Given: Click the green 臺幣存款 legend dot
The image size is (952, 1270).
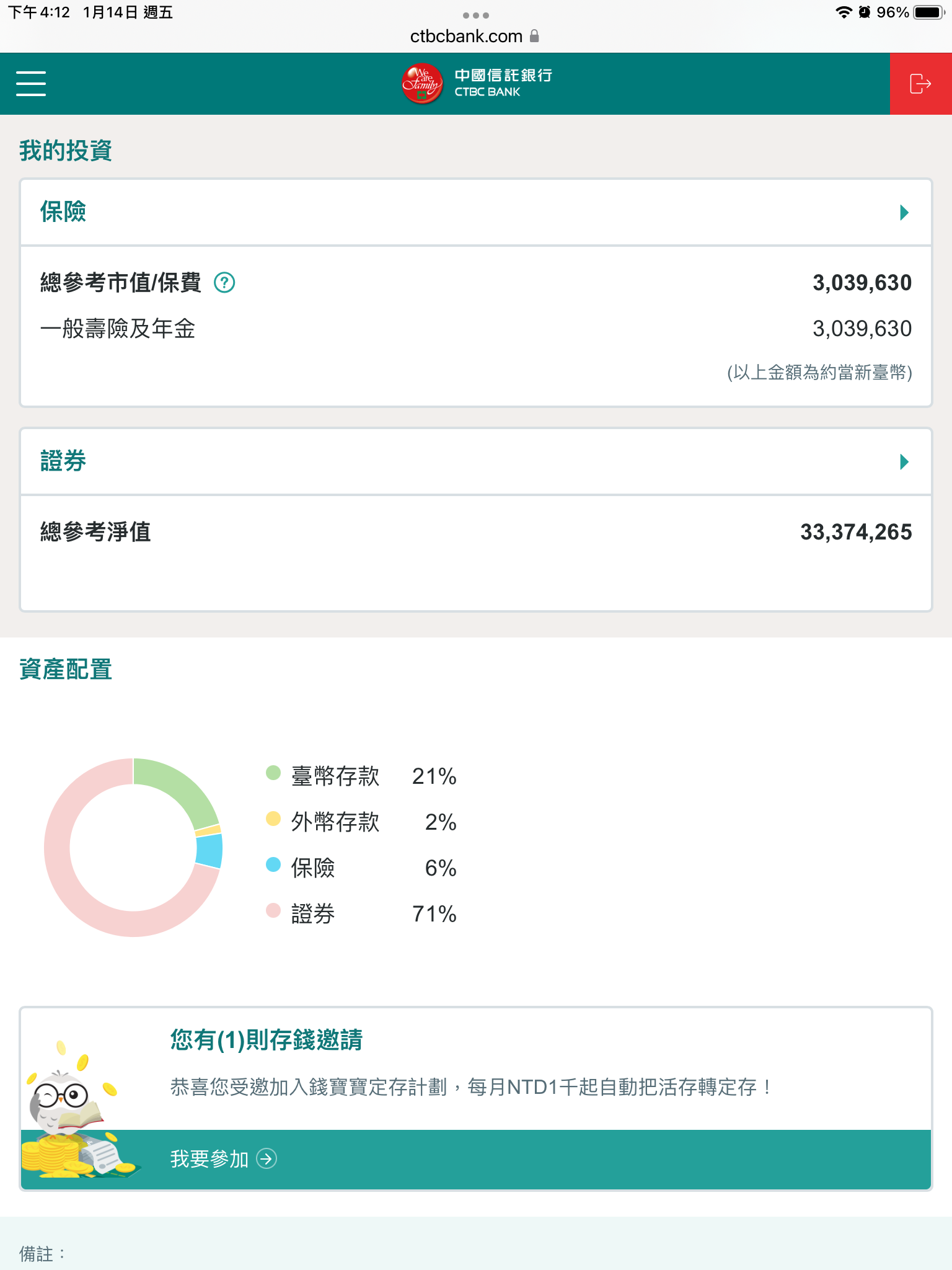Looking at the screenshot, I should tap(273, 773).
